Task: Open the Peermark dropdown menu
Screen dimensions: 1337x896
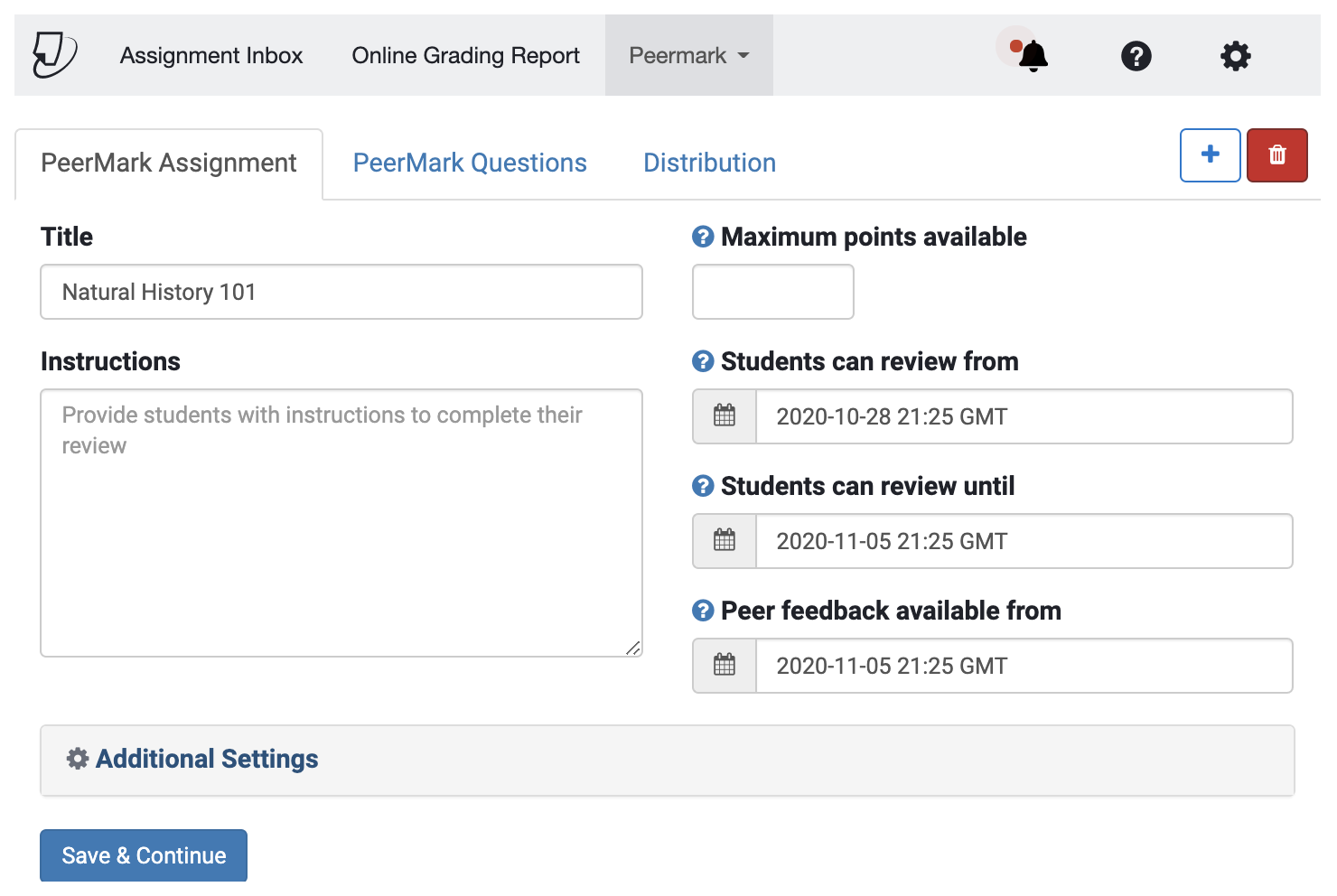Action: (689, 55)
